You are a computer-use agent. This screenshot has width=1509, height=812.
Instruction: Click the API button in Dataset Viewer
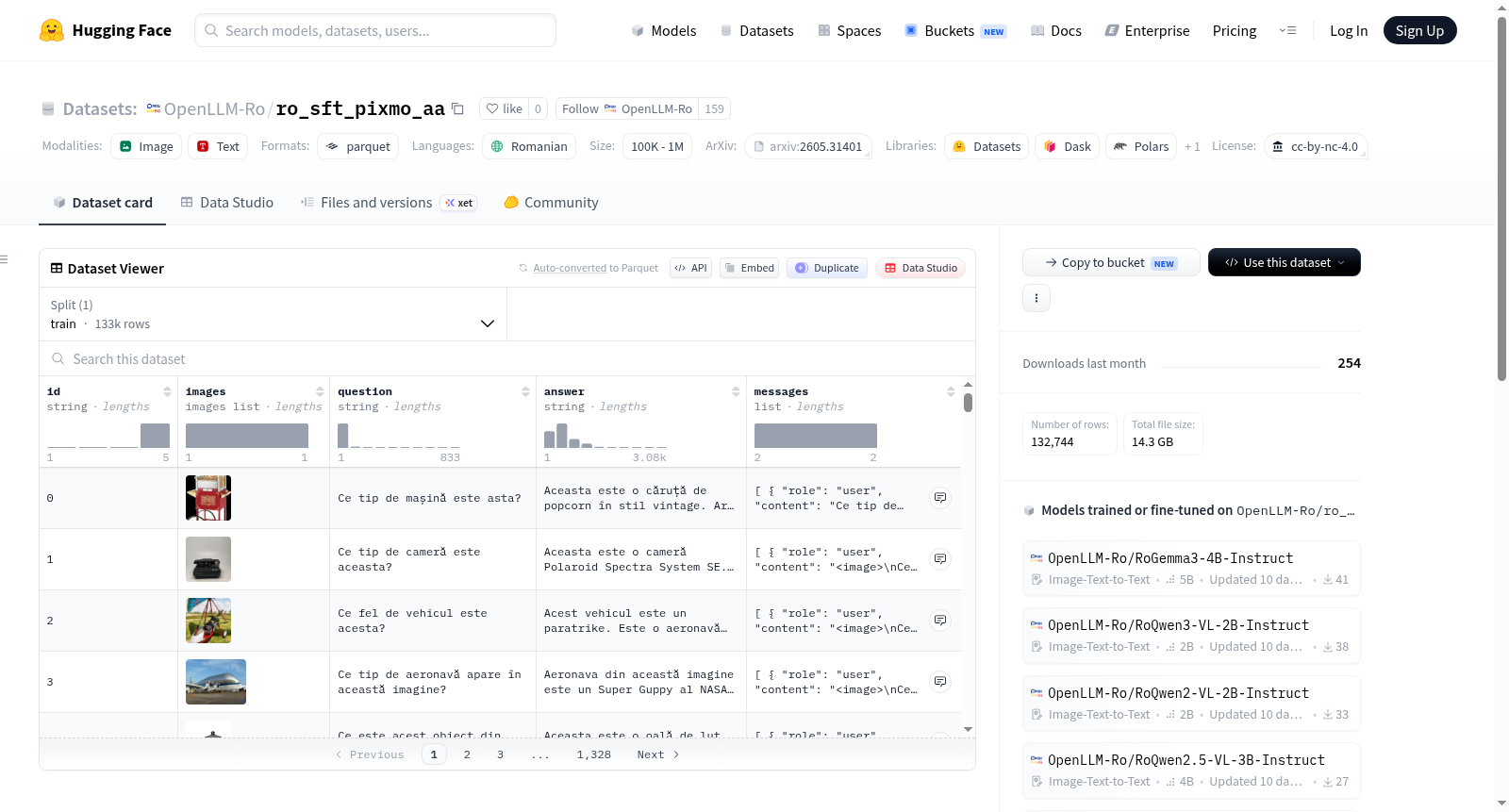click(690, 268)
